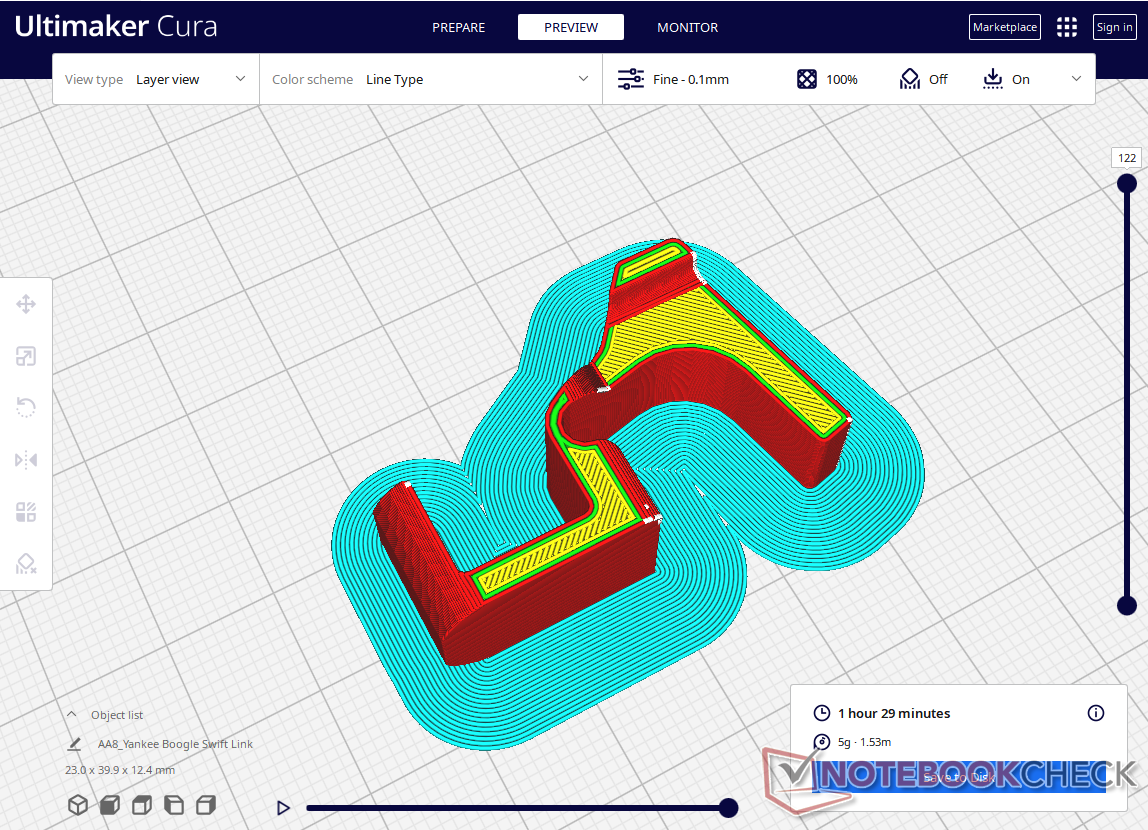1148x830 pixels.
Task: Click the support Off icon
Action: pos(909,79)
